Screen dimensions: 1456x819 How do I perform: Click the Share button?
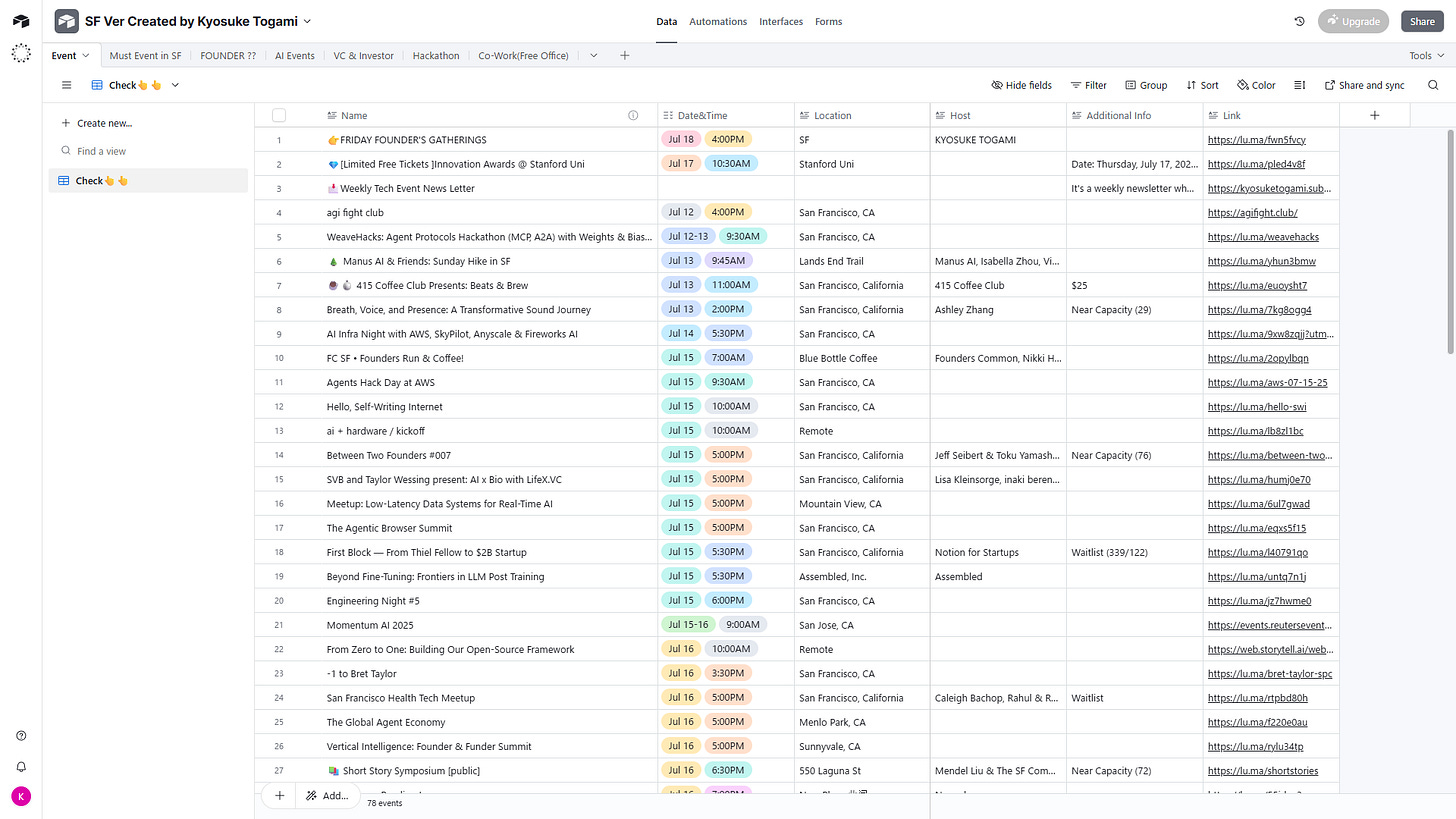click(x=1422, y=21)
